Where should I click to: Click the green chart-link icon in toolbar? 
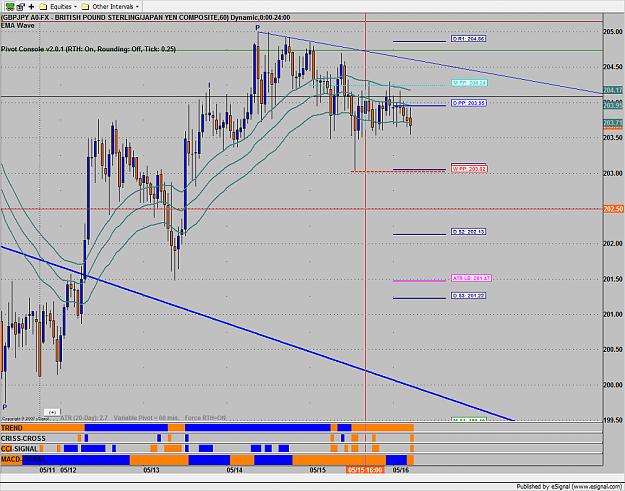pos(10,7)
